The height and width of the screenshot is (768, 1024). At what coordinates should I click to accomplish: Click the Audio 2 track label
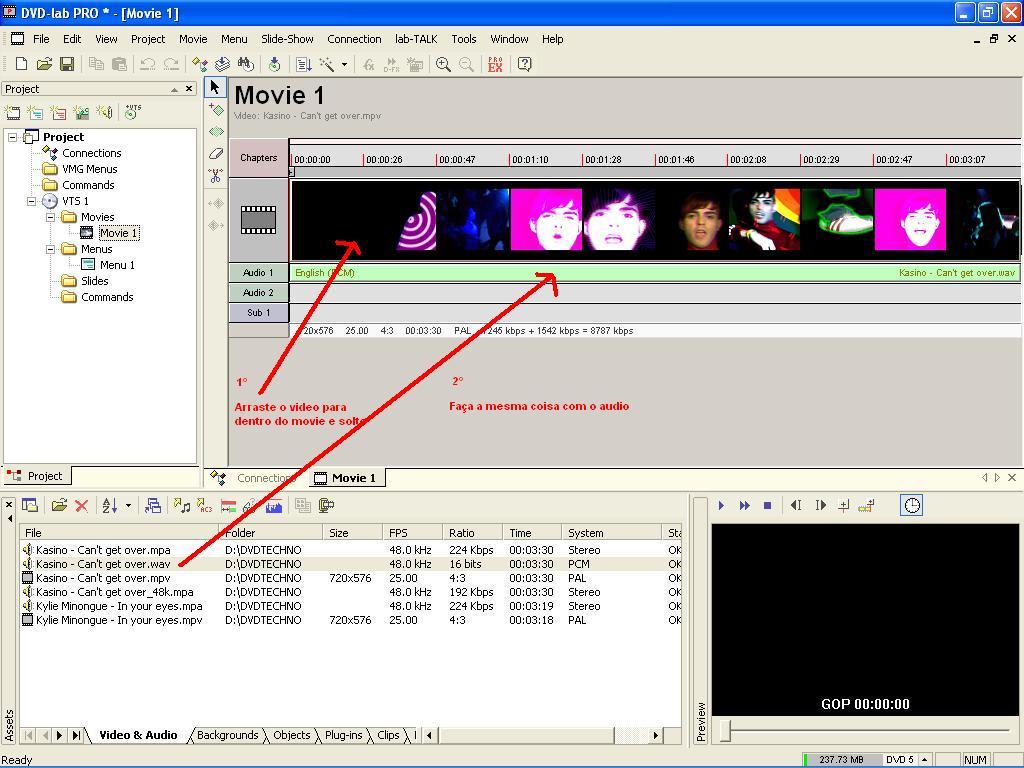tap(259, 293)
